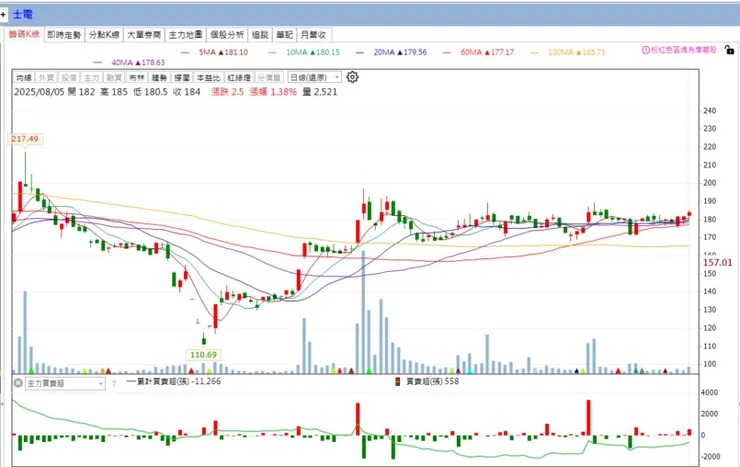This screenshot has height=467, width=740.
Task: Open the 追蹤 tab
Action: tap(260, 35)
